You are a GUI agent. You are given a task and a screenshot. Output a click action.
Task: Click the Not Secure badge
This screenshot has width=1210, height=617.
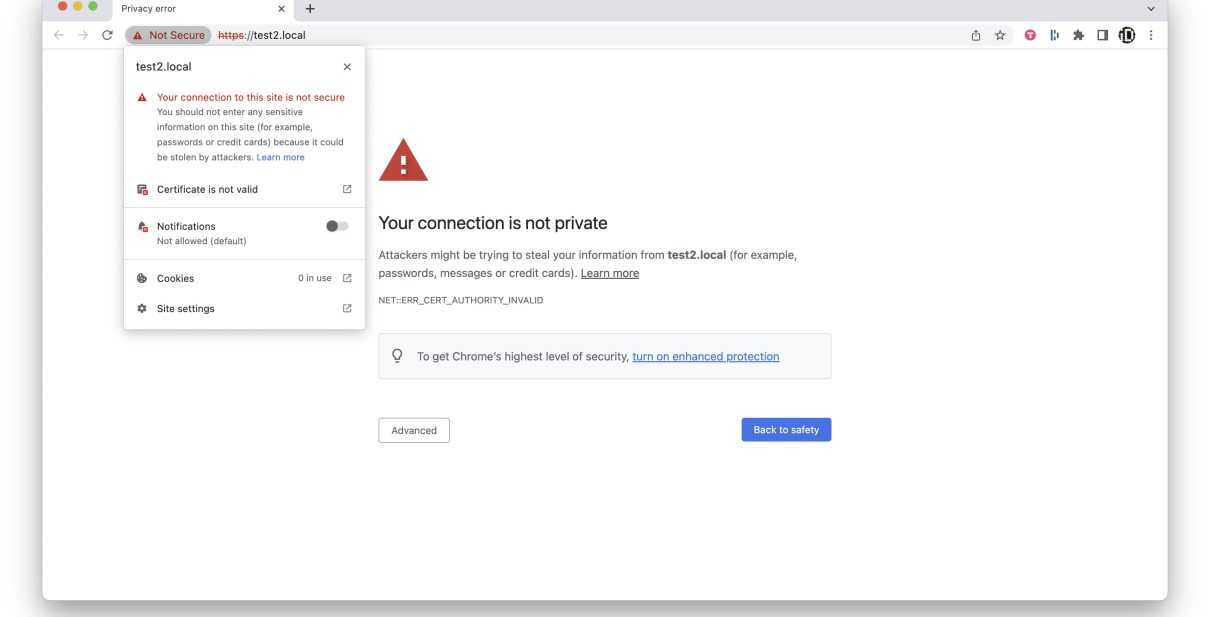tap(168, 35)
